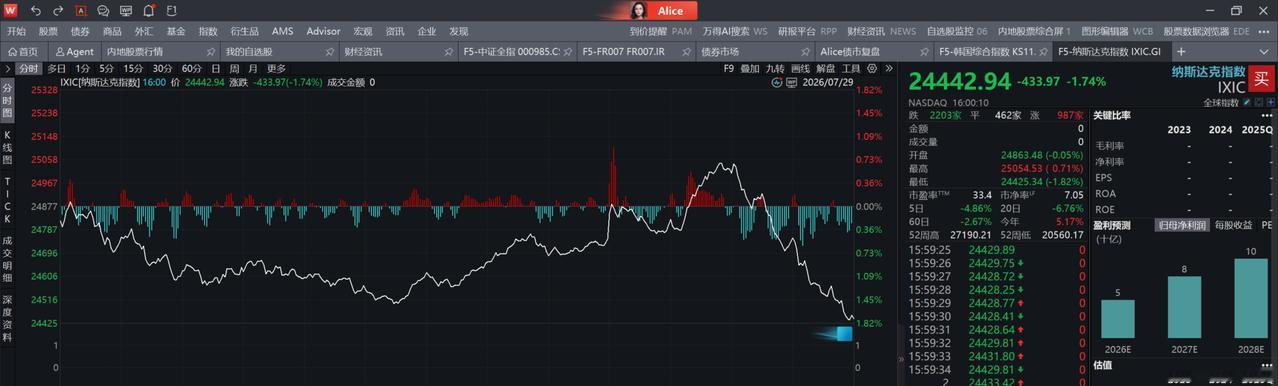Open the Advisor menu
Image resolution: width=1278 pixels, height=386 pixels.
coord(323,31)
